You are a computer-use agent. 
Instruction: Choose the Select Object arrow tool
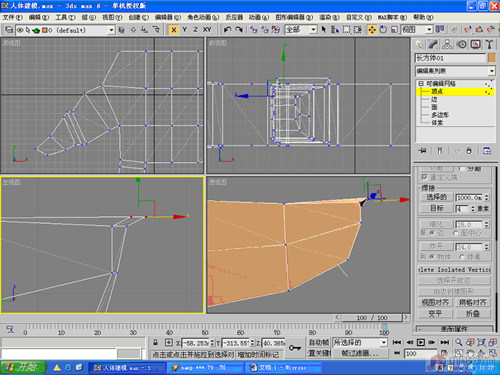pyautogui.click(x=324, y=30)
